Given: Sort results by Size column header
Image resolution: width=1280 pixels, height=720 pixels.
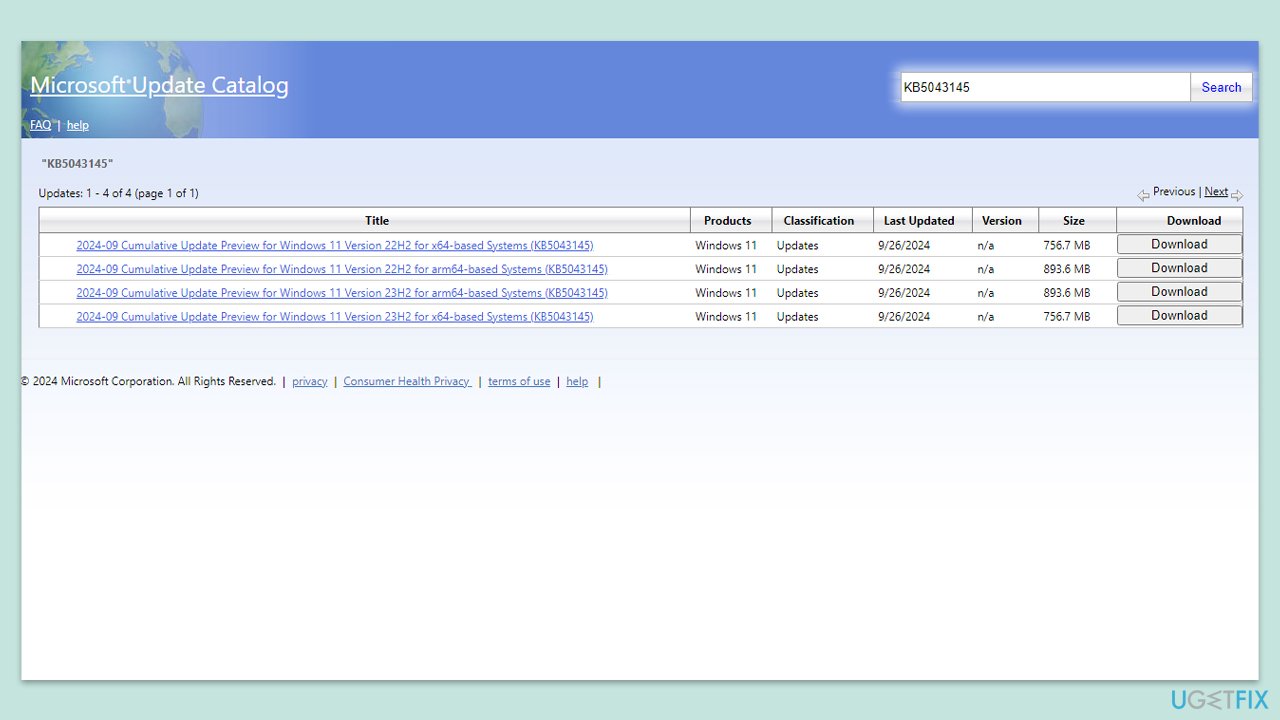Looking at the screenshot, I should 1074,221.
